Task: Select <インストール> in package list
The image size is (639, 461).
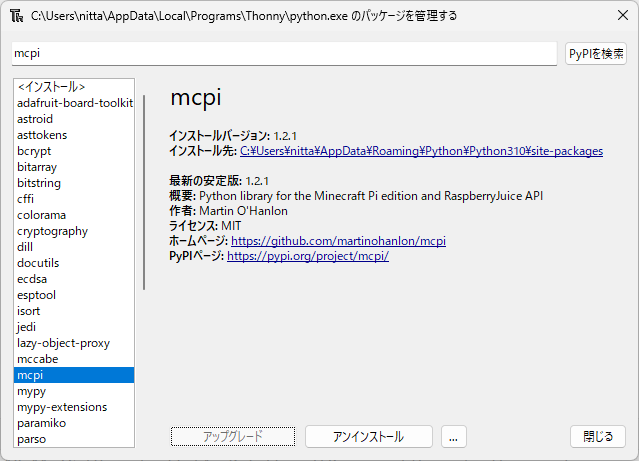Action: tap(51, 87)
